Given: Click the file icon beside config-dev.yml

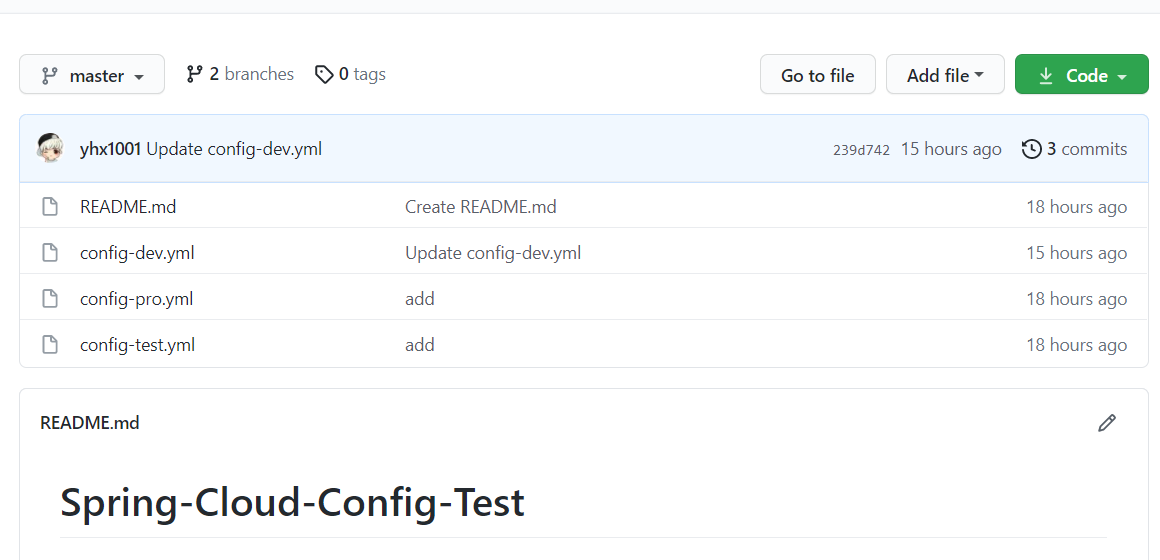Looking at the screenshot, I should (x=50, y=253).
